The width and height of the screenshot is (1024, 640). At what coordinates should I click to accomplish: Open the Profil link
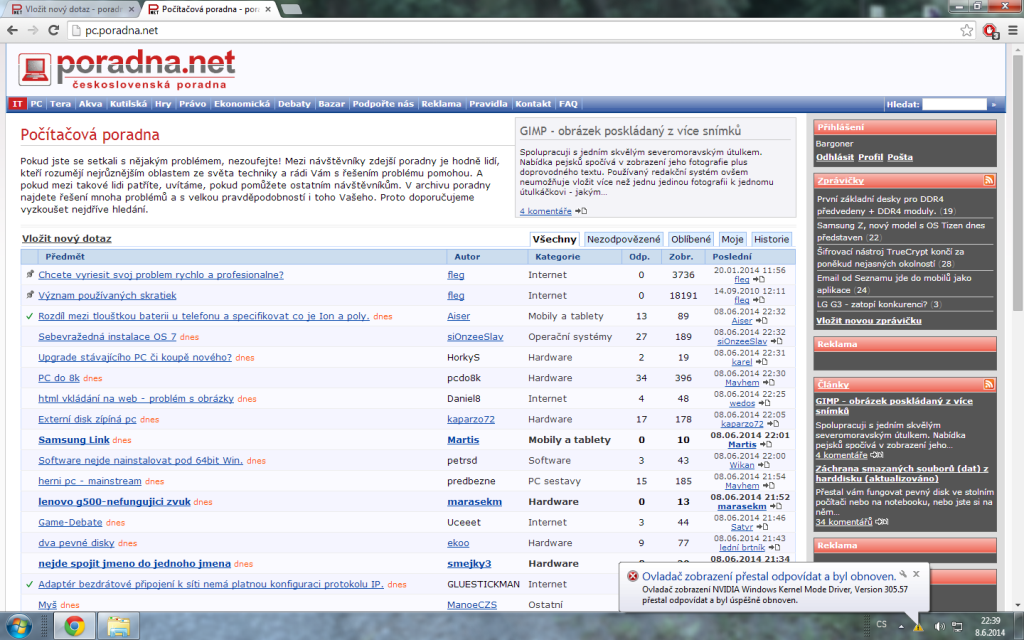tap(871, 157)
